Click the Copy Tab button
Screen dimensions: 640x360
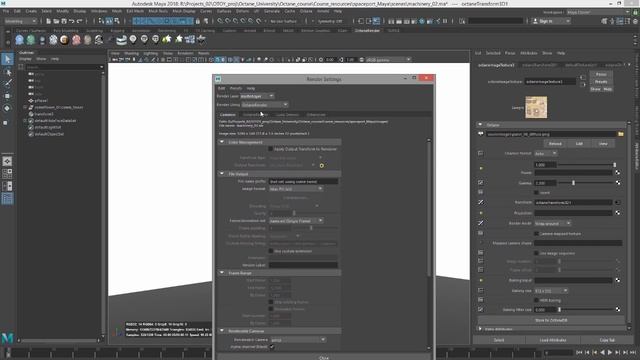pyautogui.click(x=607, y=340)
